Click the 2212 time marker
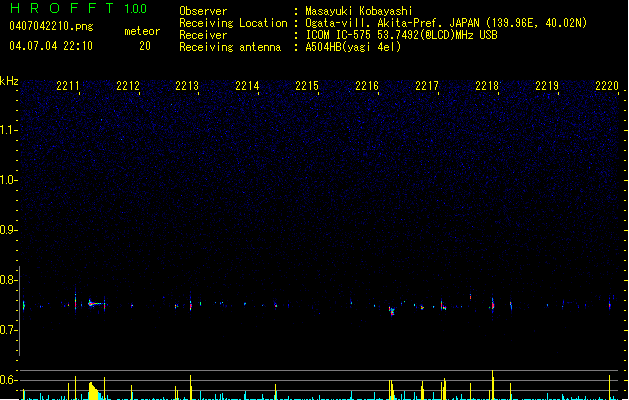This screenshot has width=629, height=400. click(x=128, y=86)
